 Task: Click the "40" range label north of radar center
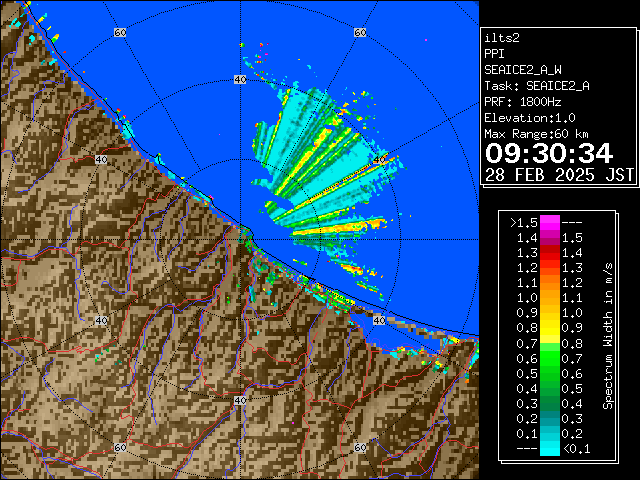pyautogui.click(x=240, y=80)
